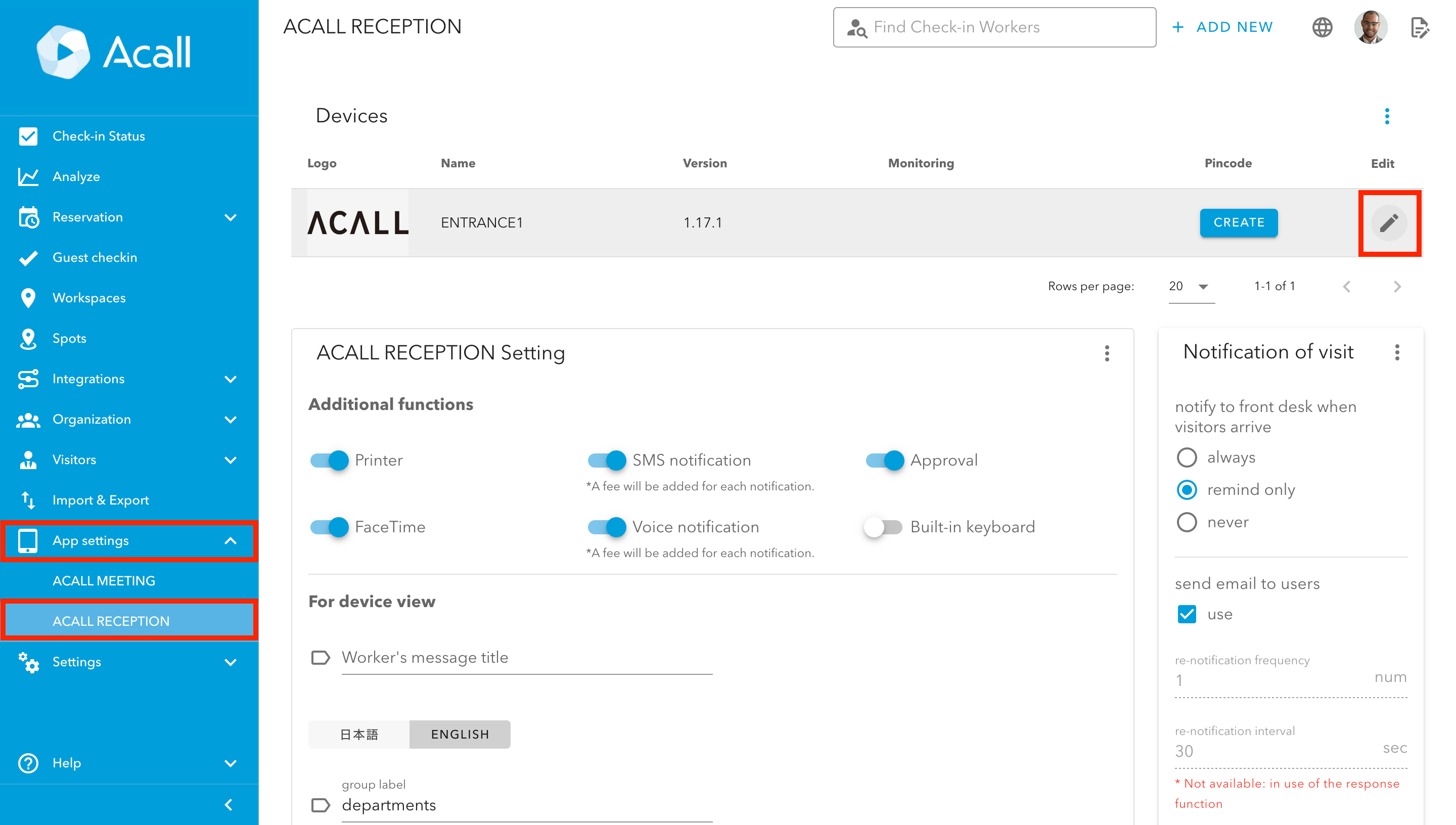Click the Find Check-in Workers search field
The width and height of the screenshot is (1456, 825).
[994, 27]
